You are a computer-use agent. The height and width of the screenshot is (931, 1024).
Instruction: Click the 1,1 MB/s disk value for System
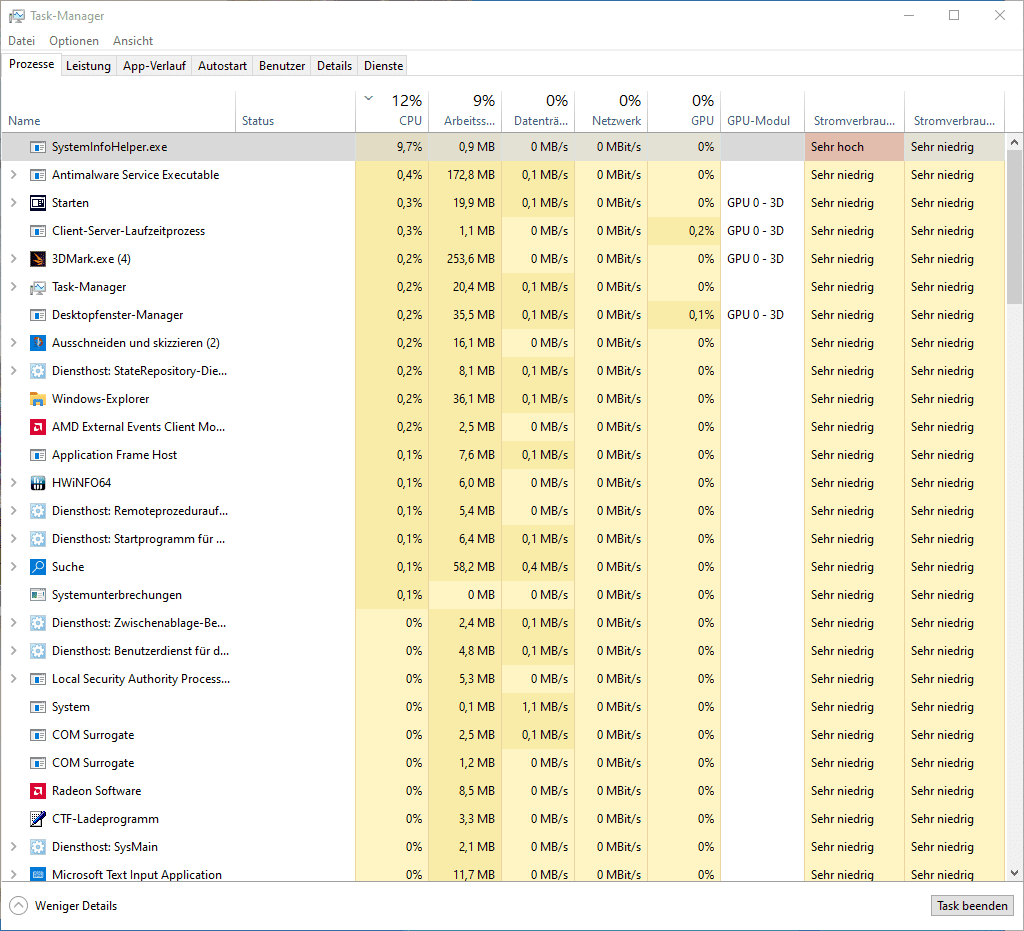[x=545, y=707]
